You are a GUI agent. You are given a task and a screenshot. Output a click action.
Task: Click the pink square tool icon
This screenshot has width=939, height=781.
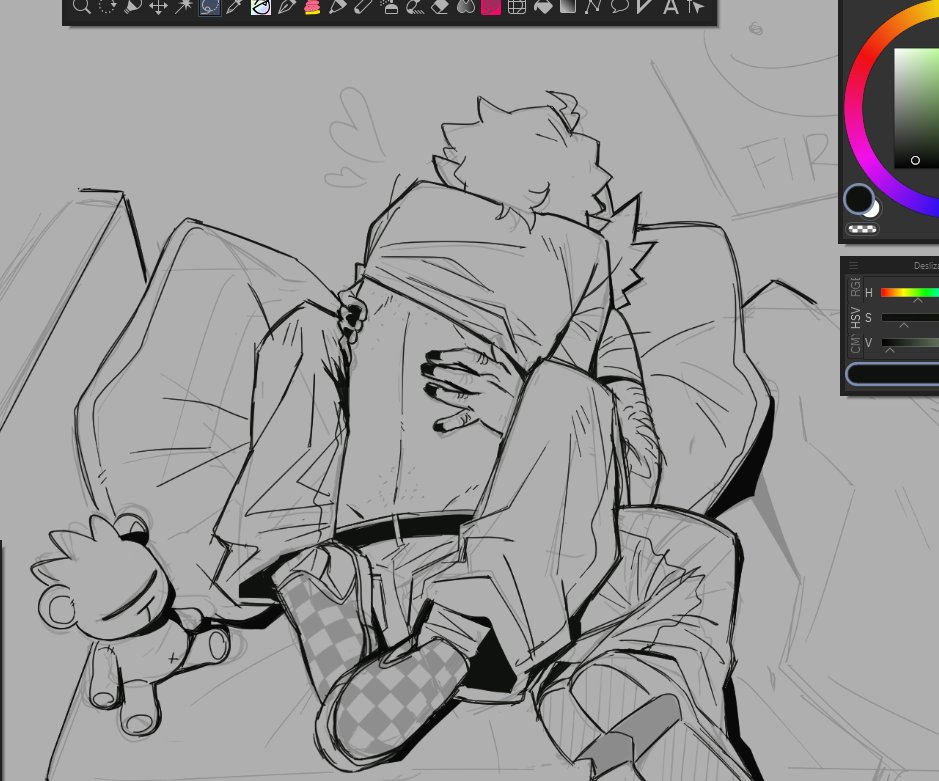click(x=491, y=7)
